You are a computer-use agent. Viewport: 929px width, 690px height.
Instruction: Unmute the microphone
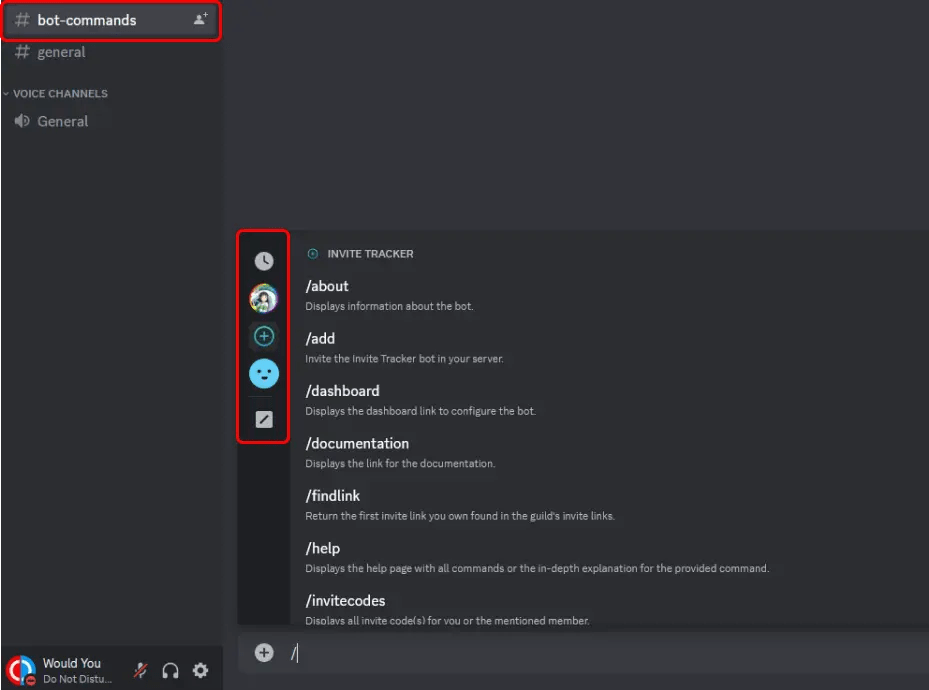[x=140, y=670]
